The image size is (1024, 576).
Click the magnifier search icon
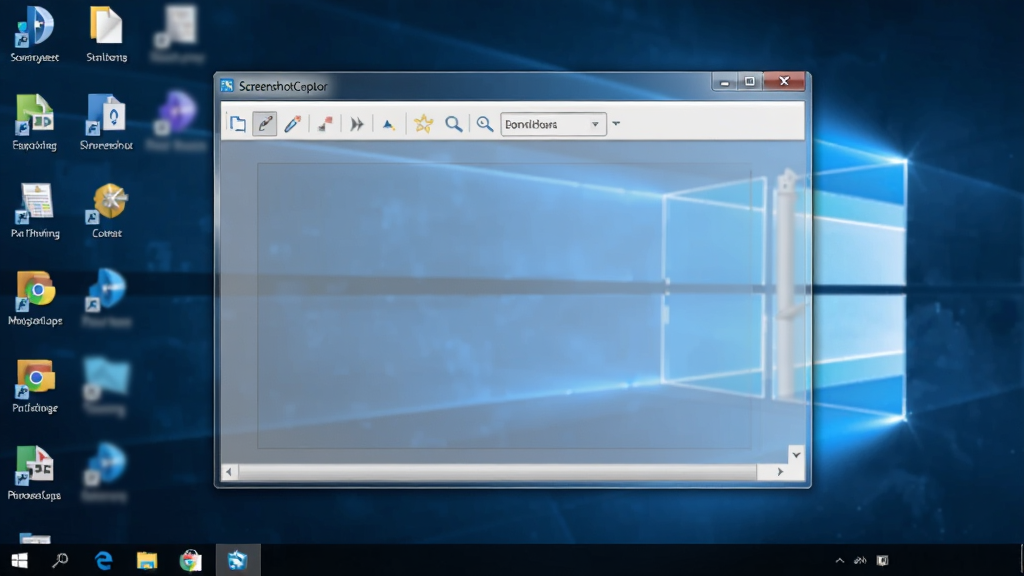453,124
